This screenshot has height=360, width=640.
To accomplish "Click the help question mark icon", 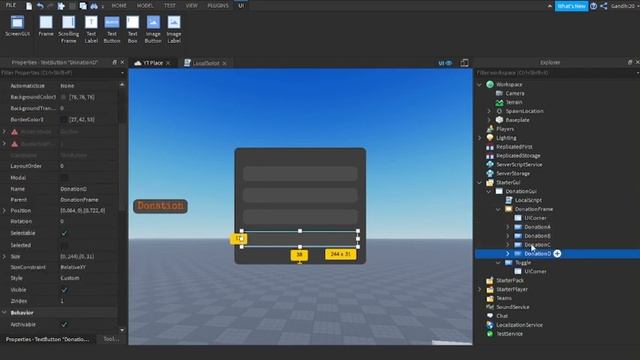I will pos(593,6).
